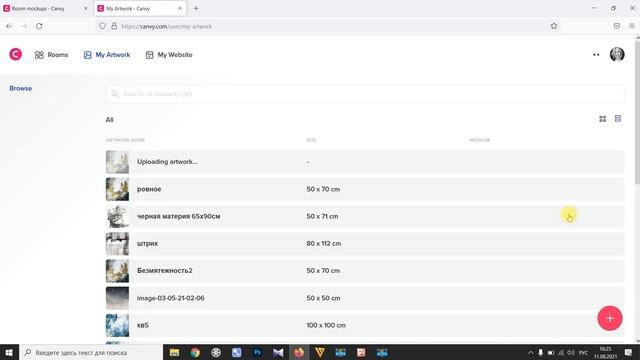Viewport: 640px width, 360px height.
Task: Switch to Firefox in taskbar
Action: click(299, 352)
